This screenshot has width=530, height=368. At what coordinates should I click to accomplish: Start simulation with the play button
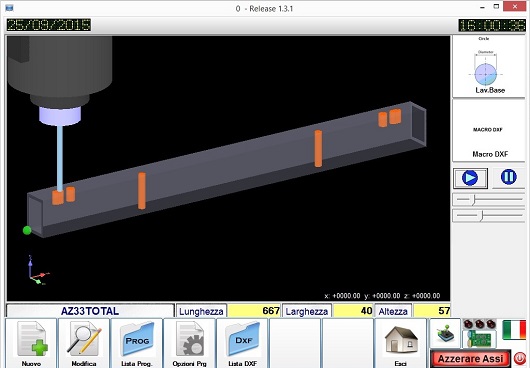point(470,178)
